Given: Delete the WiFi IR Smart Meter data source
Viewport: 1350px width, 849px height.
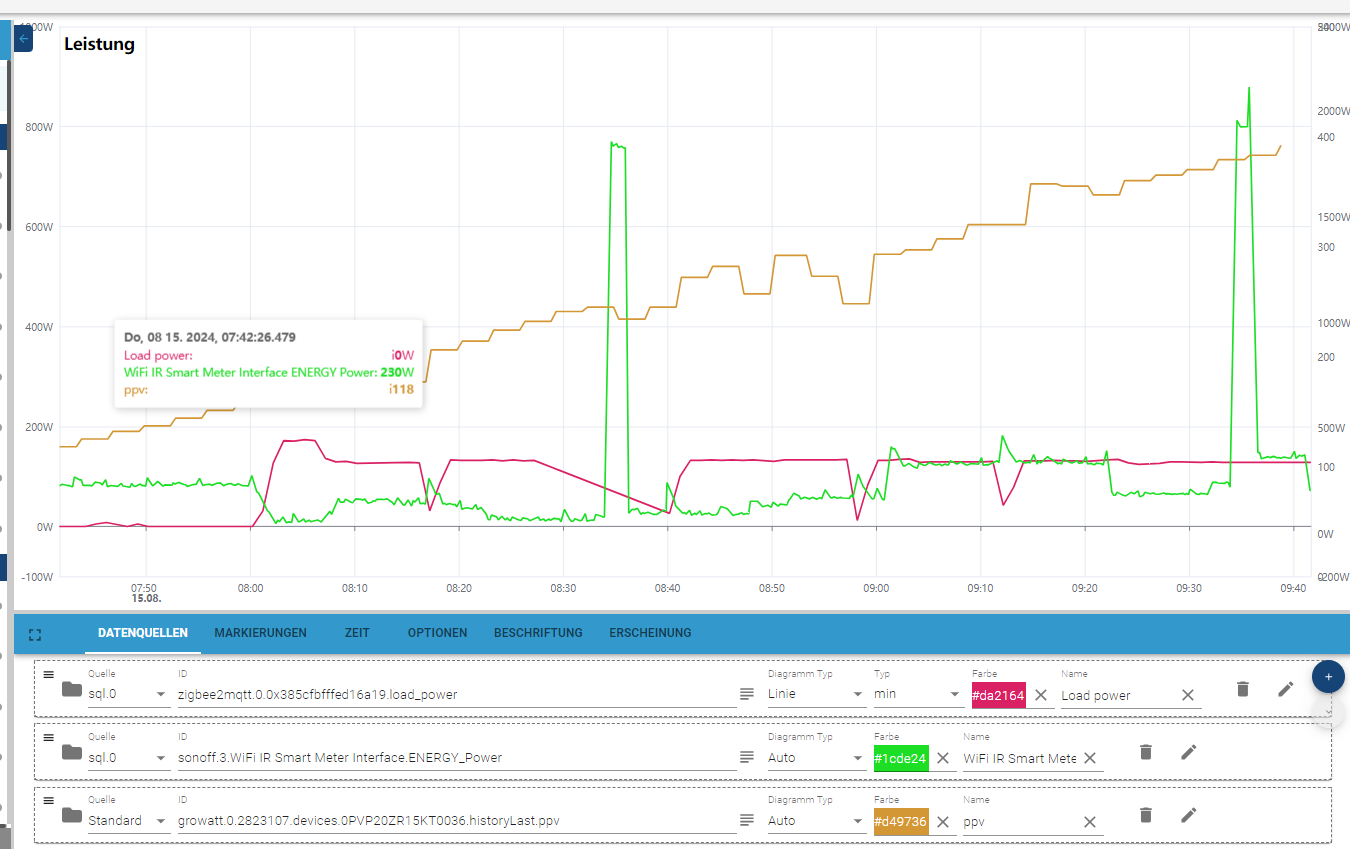Looking at the screenshot, I should tap(1146, 751).
